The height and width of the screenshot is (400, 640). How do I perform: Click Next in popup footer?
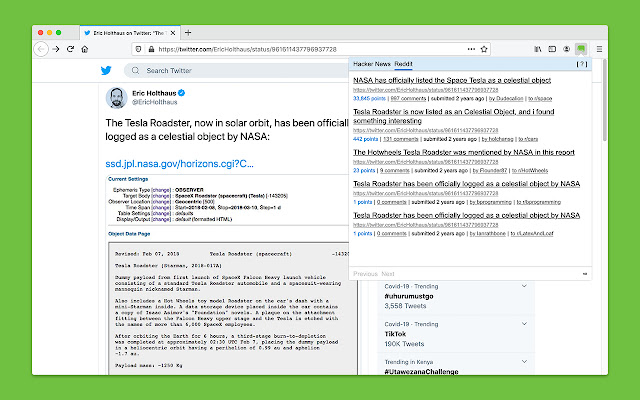point(388,274)
